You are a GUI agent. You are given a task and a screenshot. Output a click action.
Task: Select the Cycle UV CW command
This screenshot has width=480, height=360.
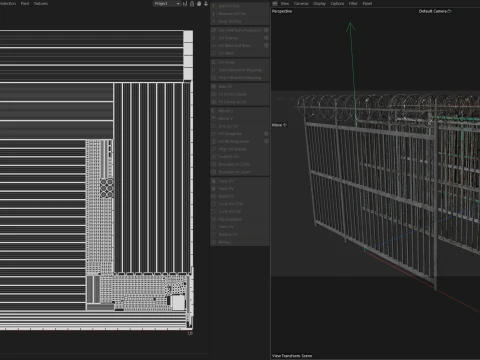point(230,211)
